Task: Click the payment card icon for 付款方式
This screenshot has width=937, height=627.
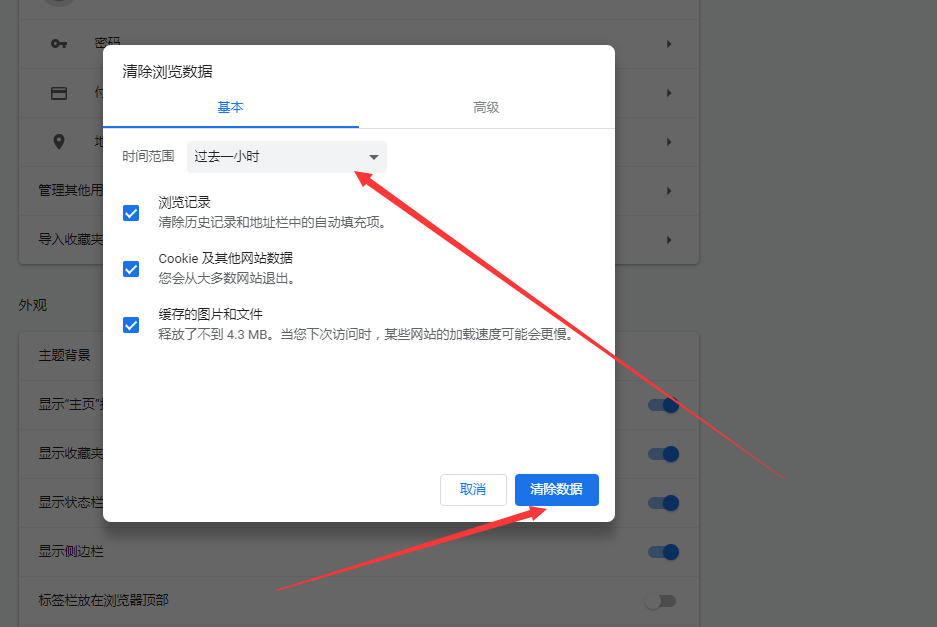Action: tap(57, 93)
